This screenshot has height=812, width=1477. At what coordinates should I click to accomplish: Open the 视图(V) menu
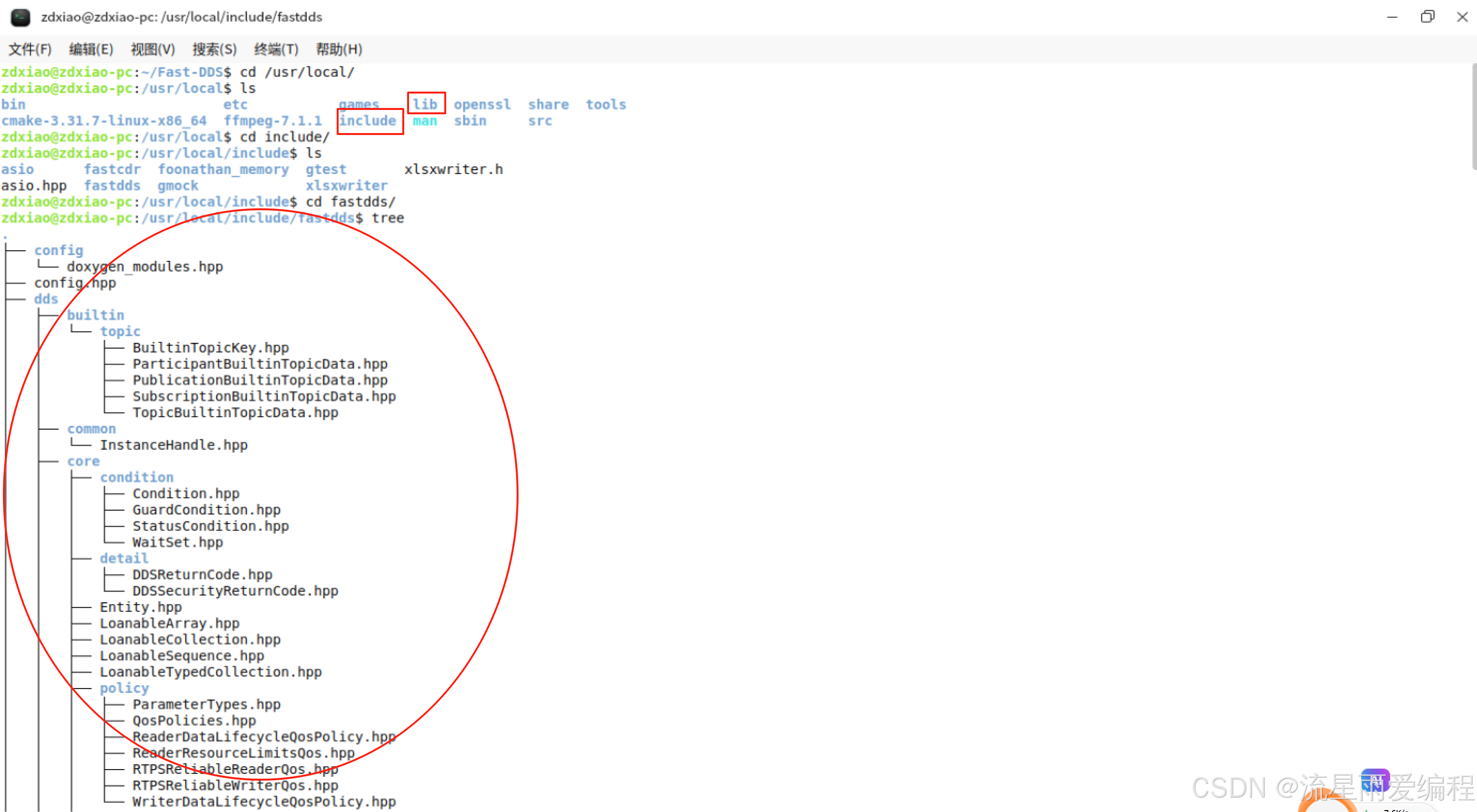[x=152, y=49]
